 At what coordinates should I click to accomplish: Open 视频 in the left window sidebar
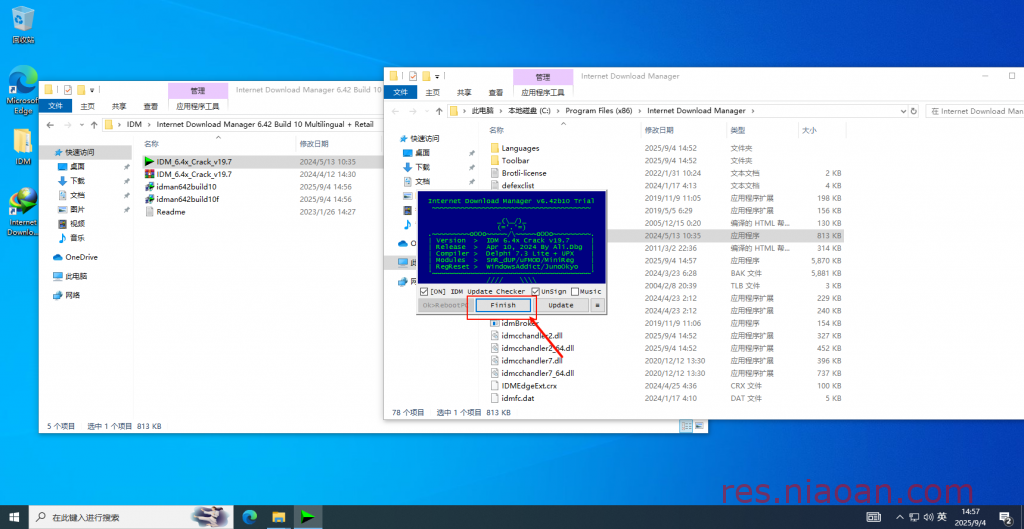[x=77, y=223]
